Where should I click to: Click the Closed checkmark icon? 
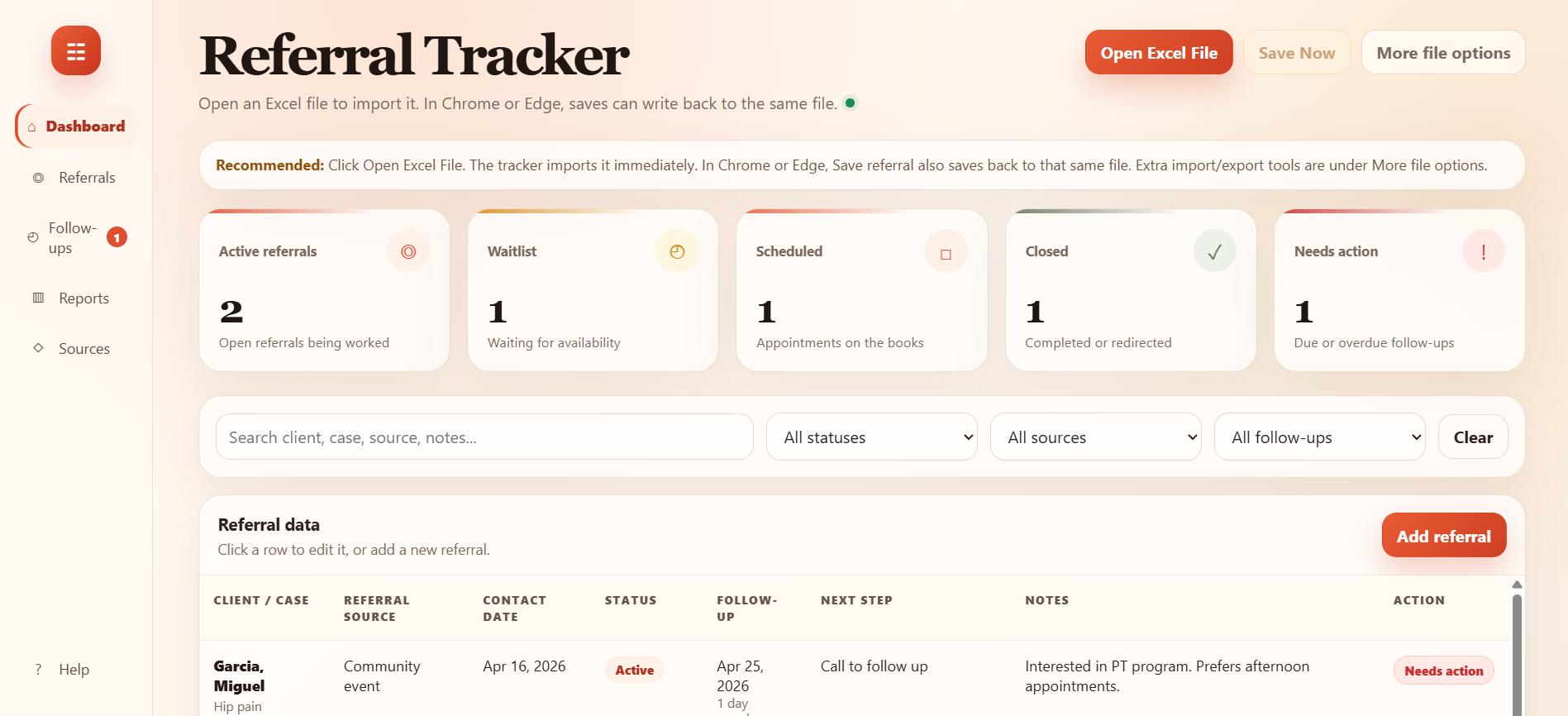coord(1214,251)
